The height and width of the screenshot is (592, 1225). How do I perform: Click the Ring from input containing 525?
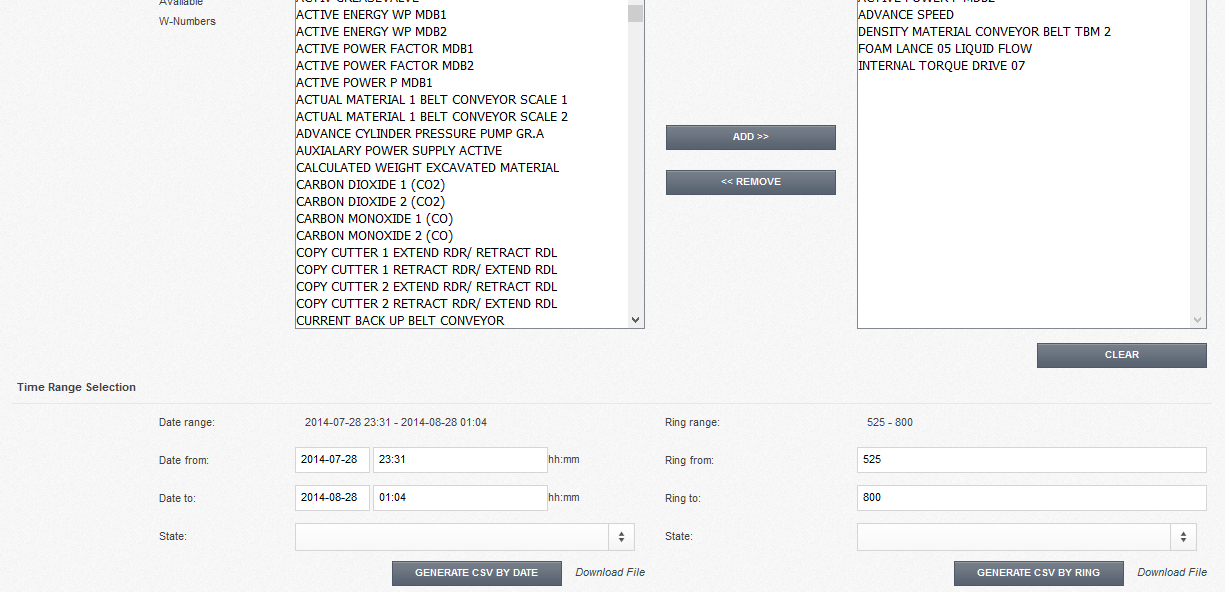tap(1030, 460)
